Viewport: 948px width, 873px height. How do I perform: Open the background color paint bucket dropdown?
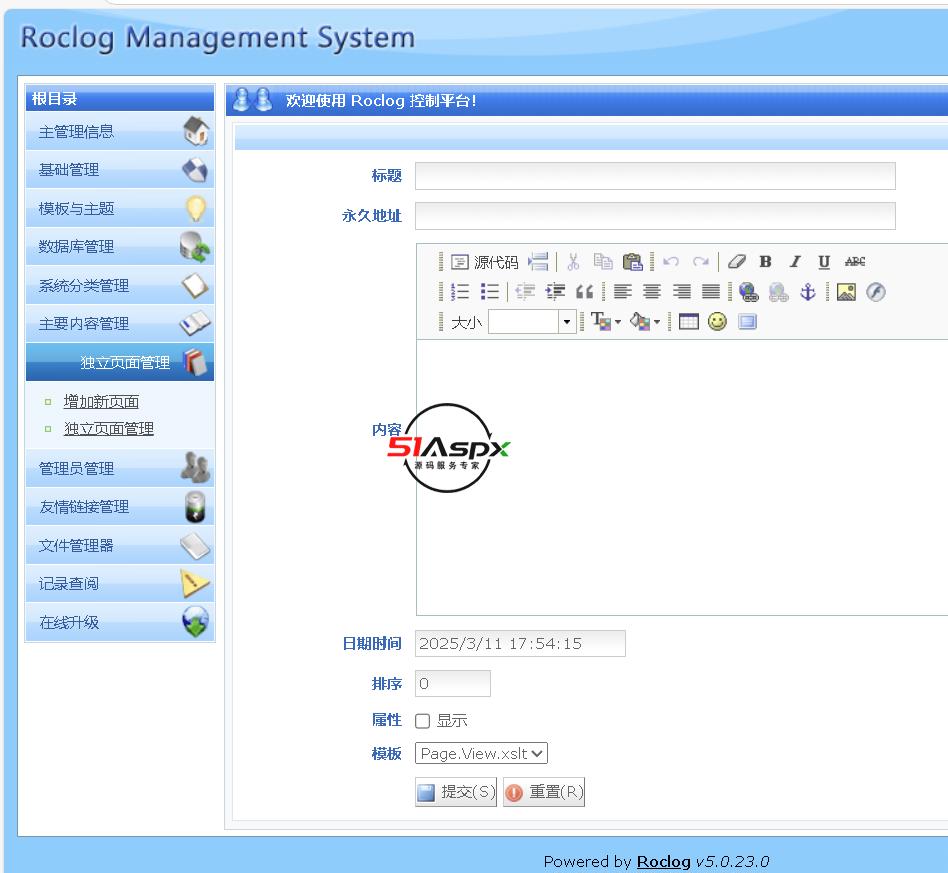(644, 322)
